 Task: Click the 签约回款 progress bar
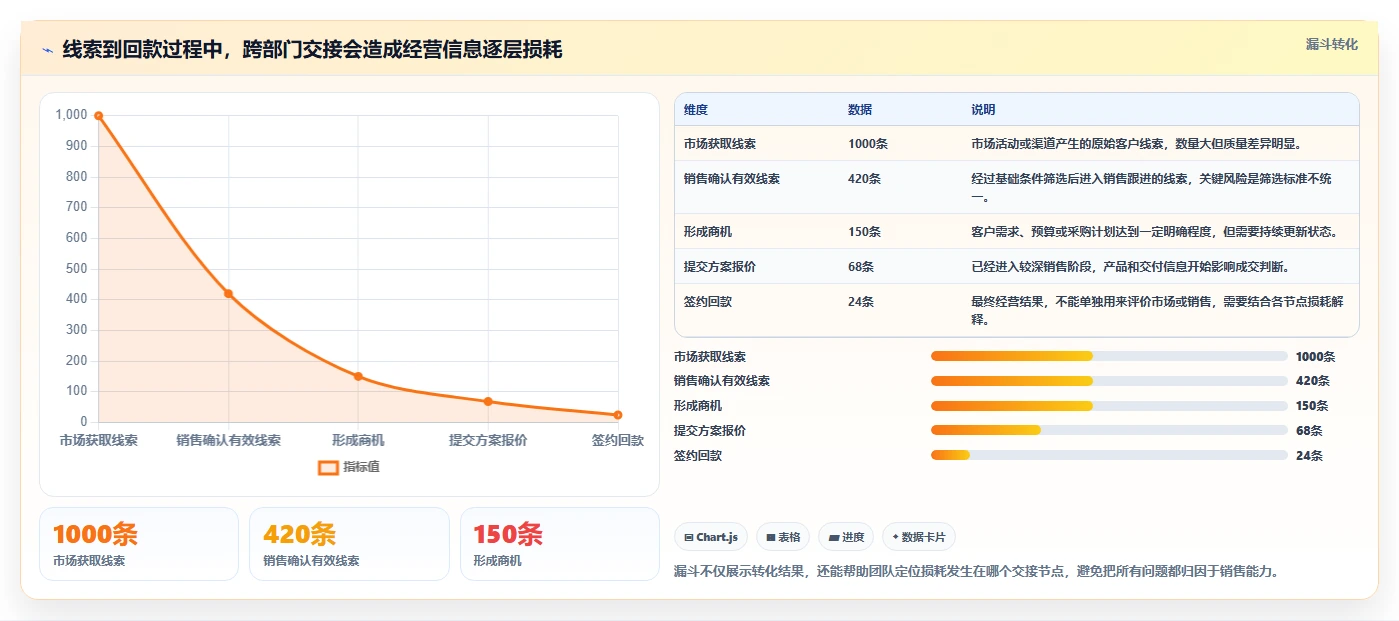coord(1109,455)
